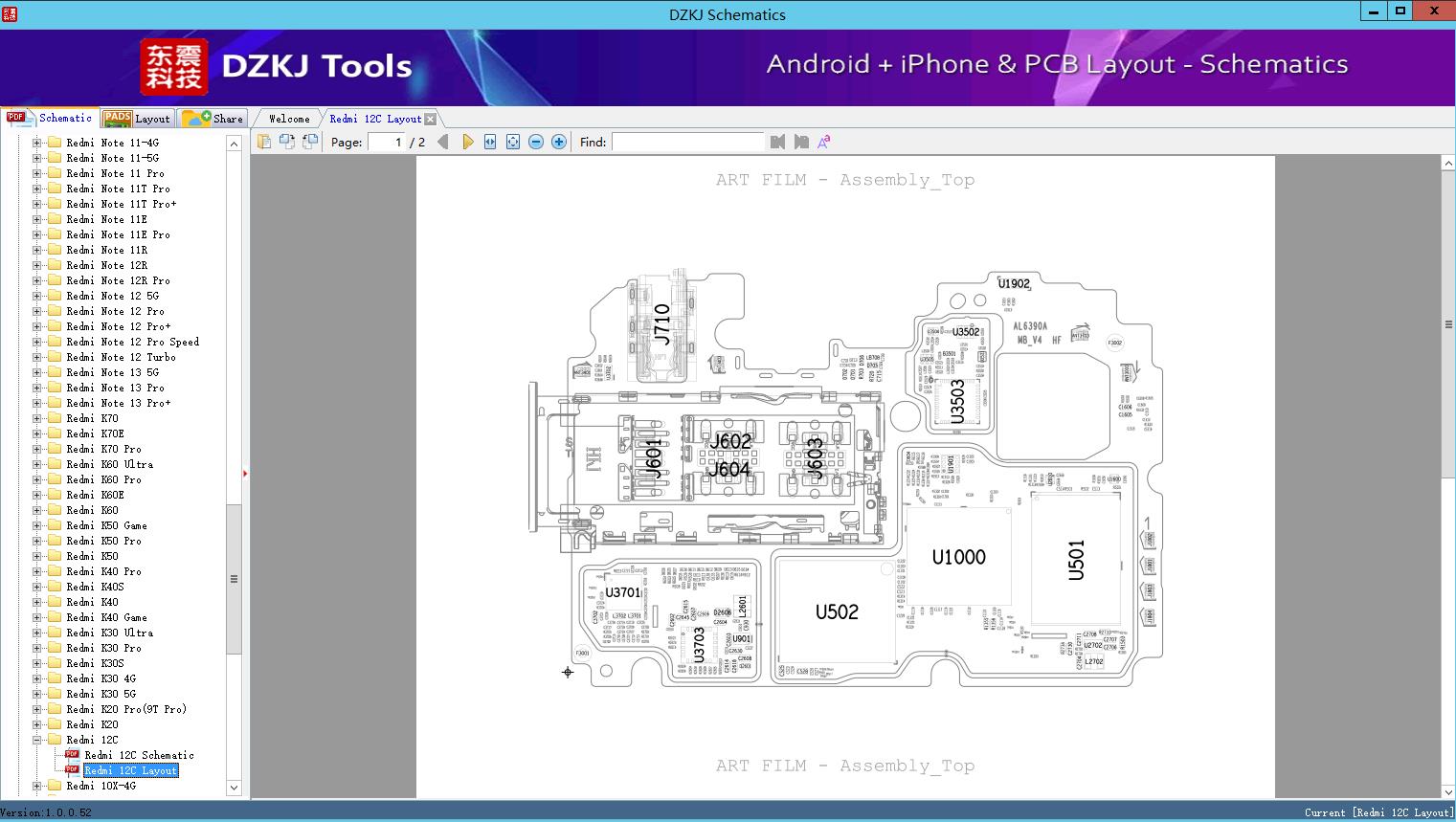Close the Redmi 12C Layout tab
Image resolution: width=1456 pixels, height=822 pixels.
(x=430, y=119)
